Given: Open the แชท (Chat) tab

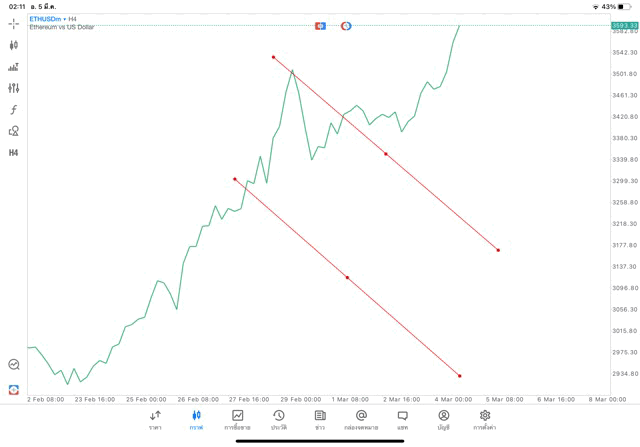Looking at the screenshot, I should pyautogui.click(x=402, y=419).
